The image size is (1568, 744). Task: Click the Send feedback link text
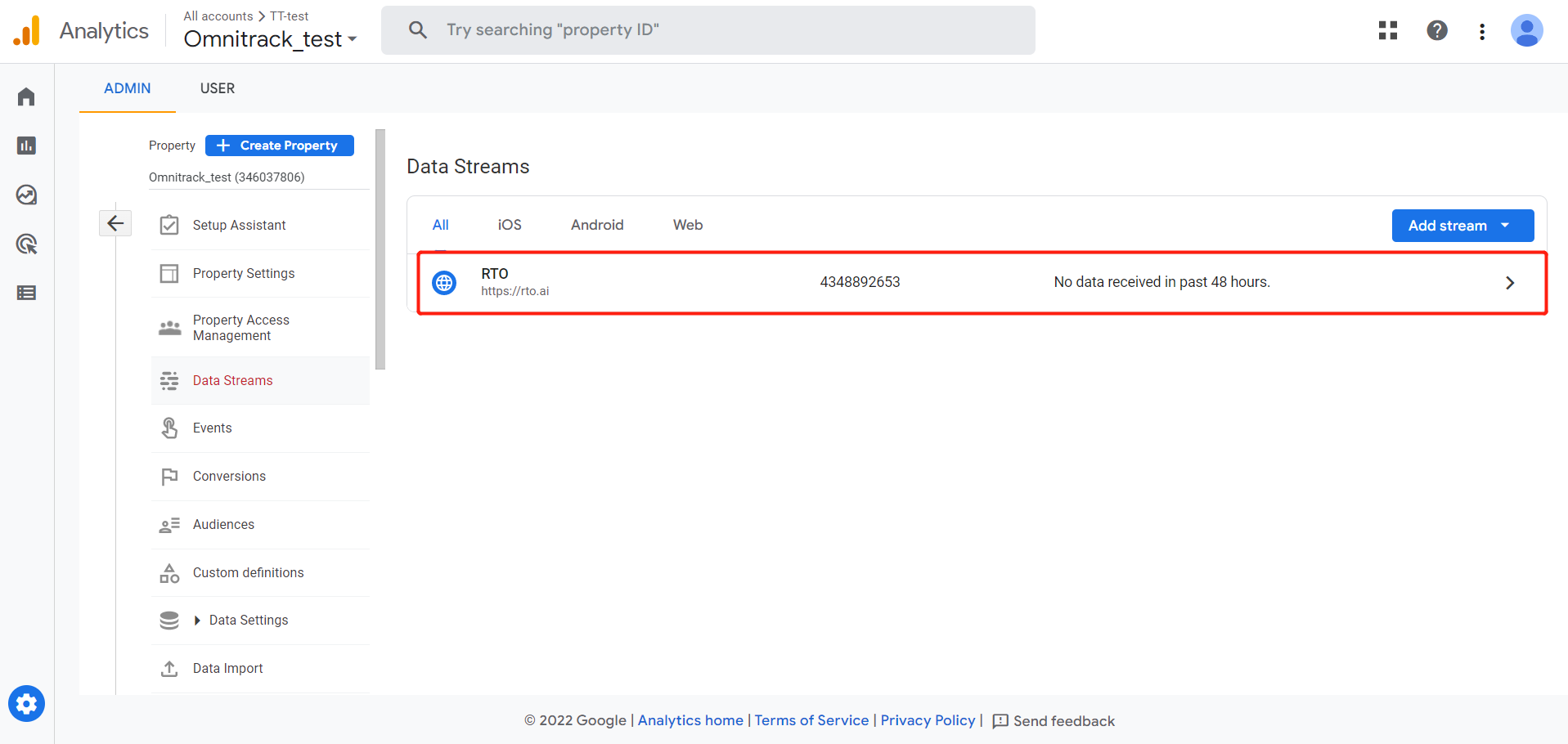point(1064,721)
